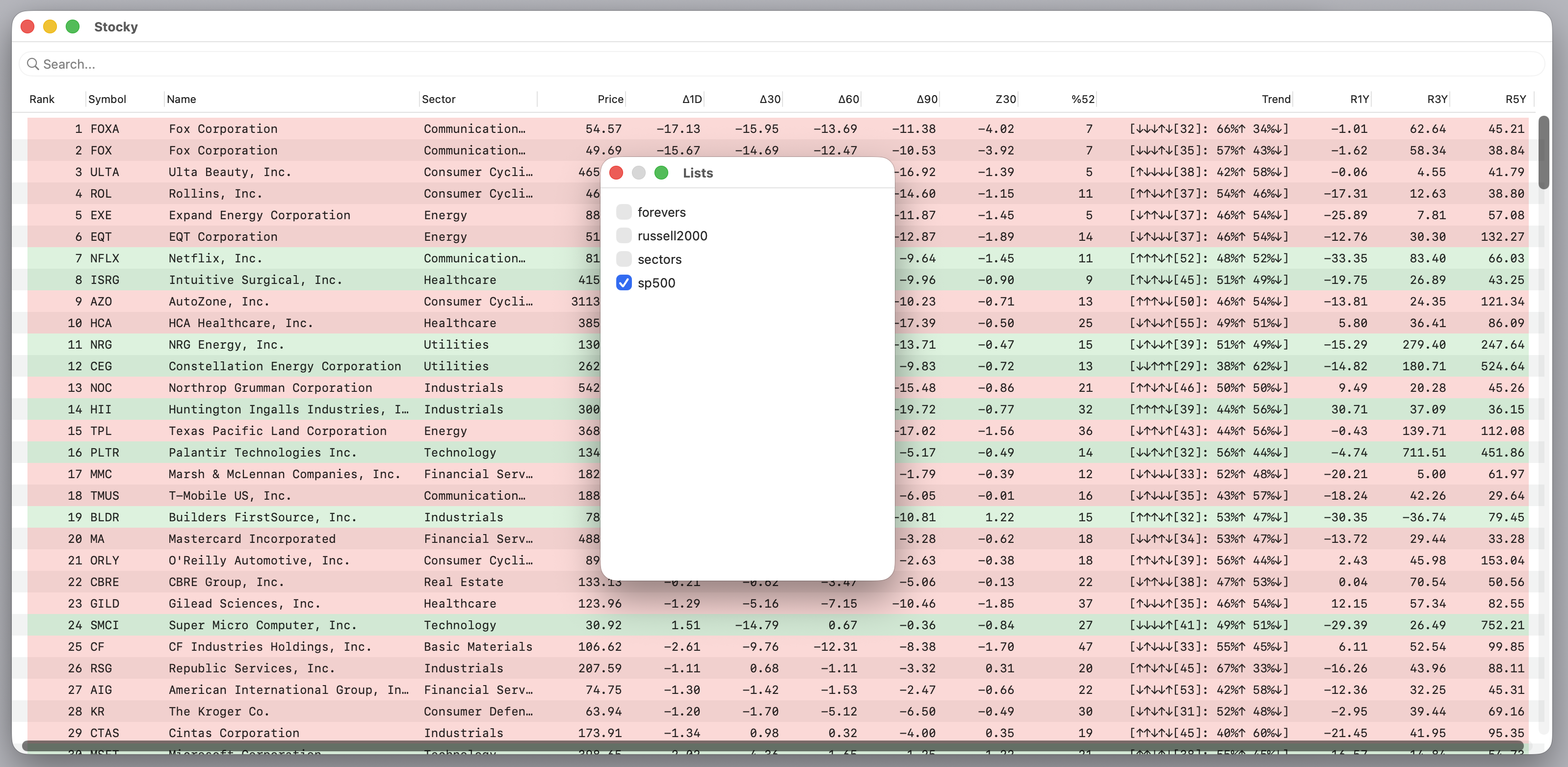1568x767 pixels.
Task: Click the AIG symbol cell
Action: (x=101, y=690)
